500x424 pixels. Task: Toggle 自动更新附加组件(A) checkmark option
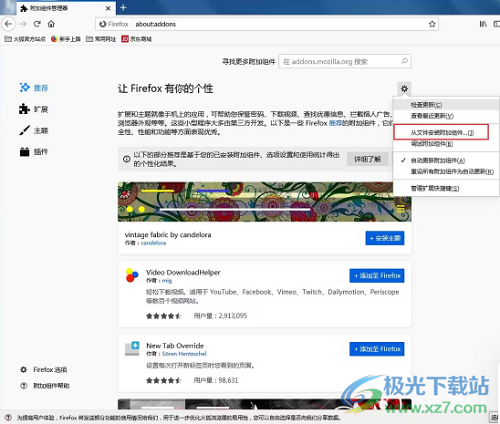[446, 160]
